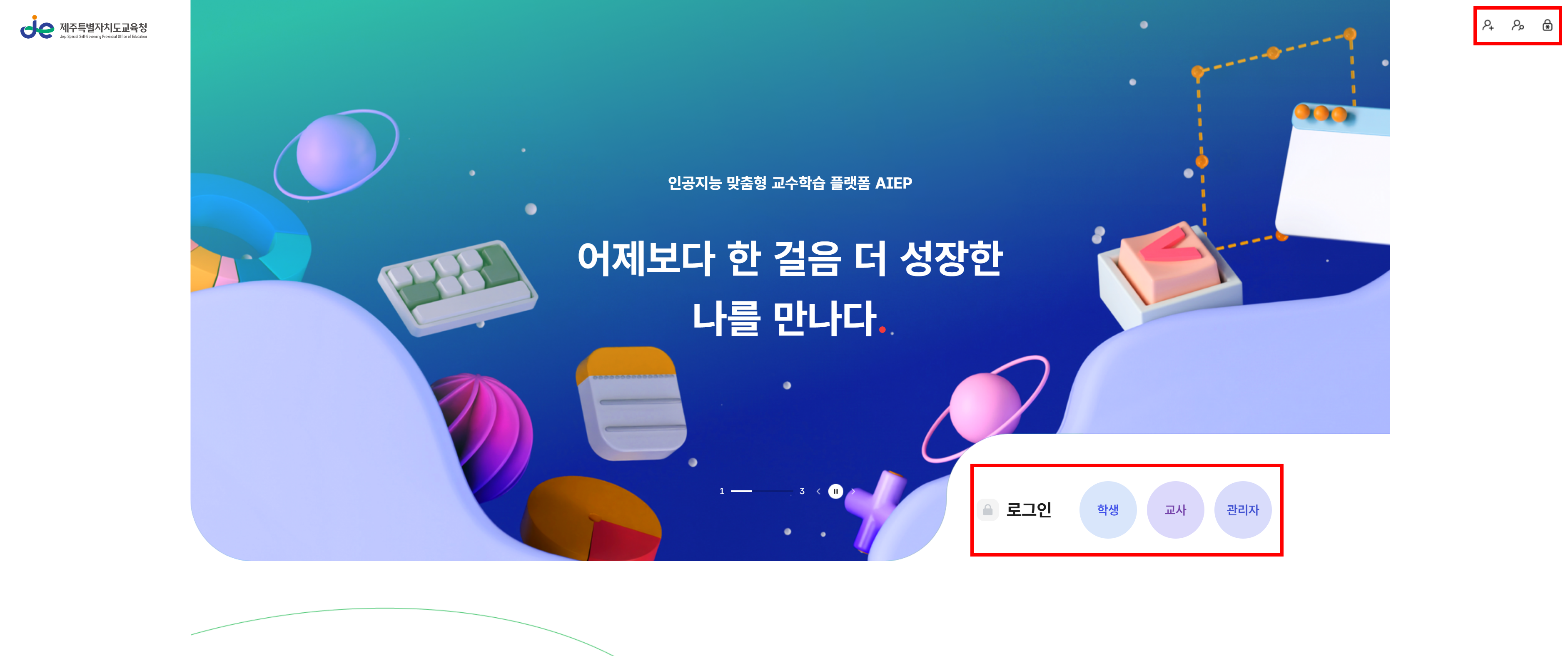The width and height of the screenshot is (1568, 656).
Task: Click the Jeju education office logo
Action: 83,27
